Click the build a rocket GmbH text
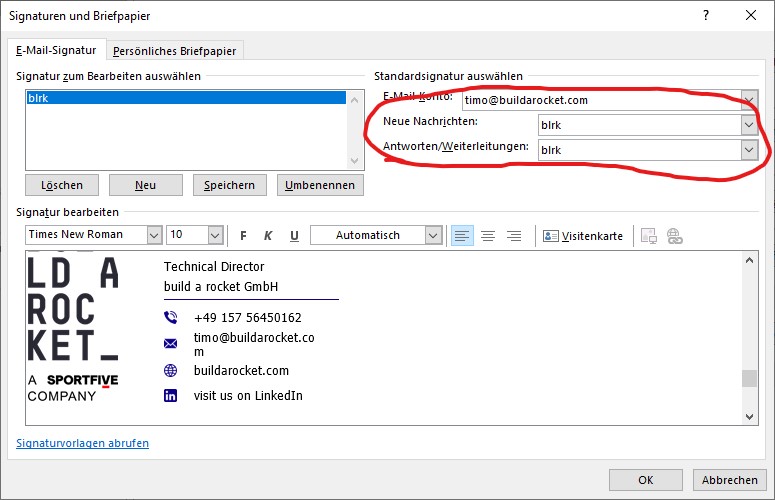 221,287
